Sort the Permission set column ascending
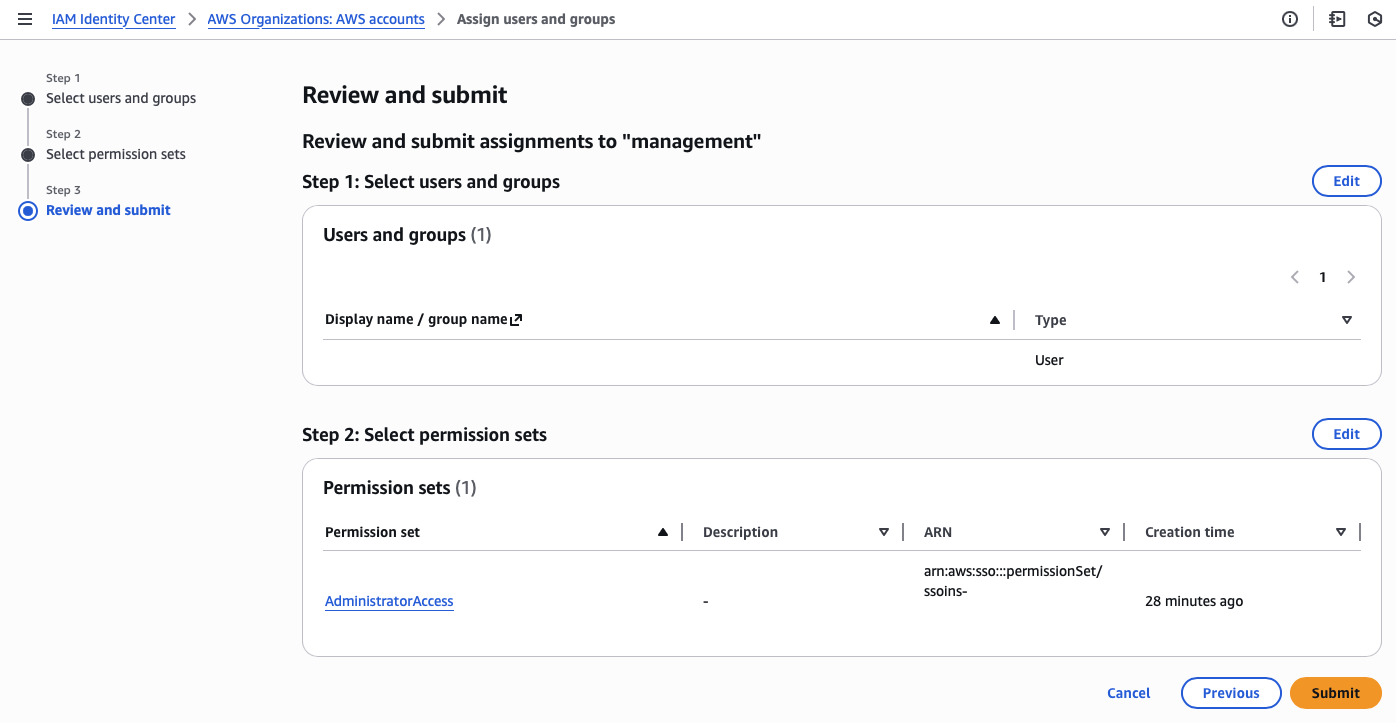This screenshot has width=1396, height=723. pos(662,531)
